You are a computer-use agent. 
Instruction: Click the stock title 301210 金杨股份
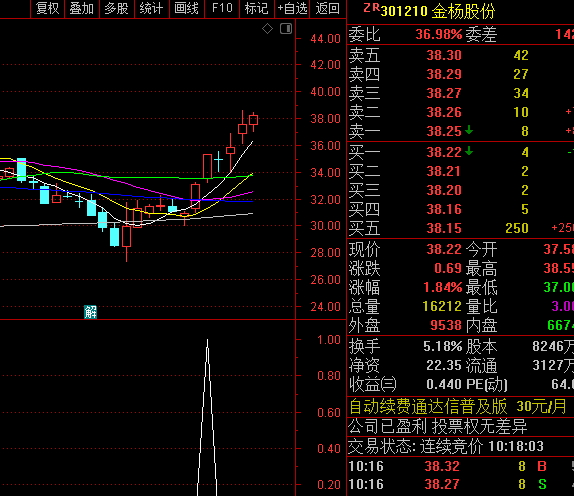[x=438, y=11]
